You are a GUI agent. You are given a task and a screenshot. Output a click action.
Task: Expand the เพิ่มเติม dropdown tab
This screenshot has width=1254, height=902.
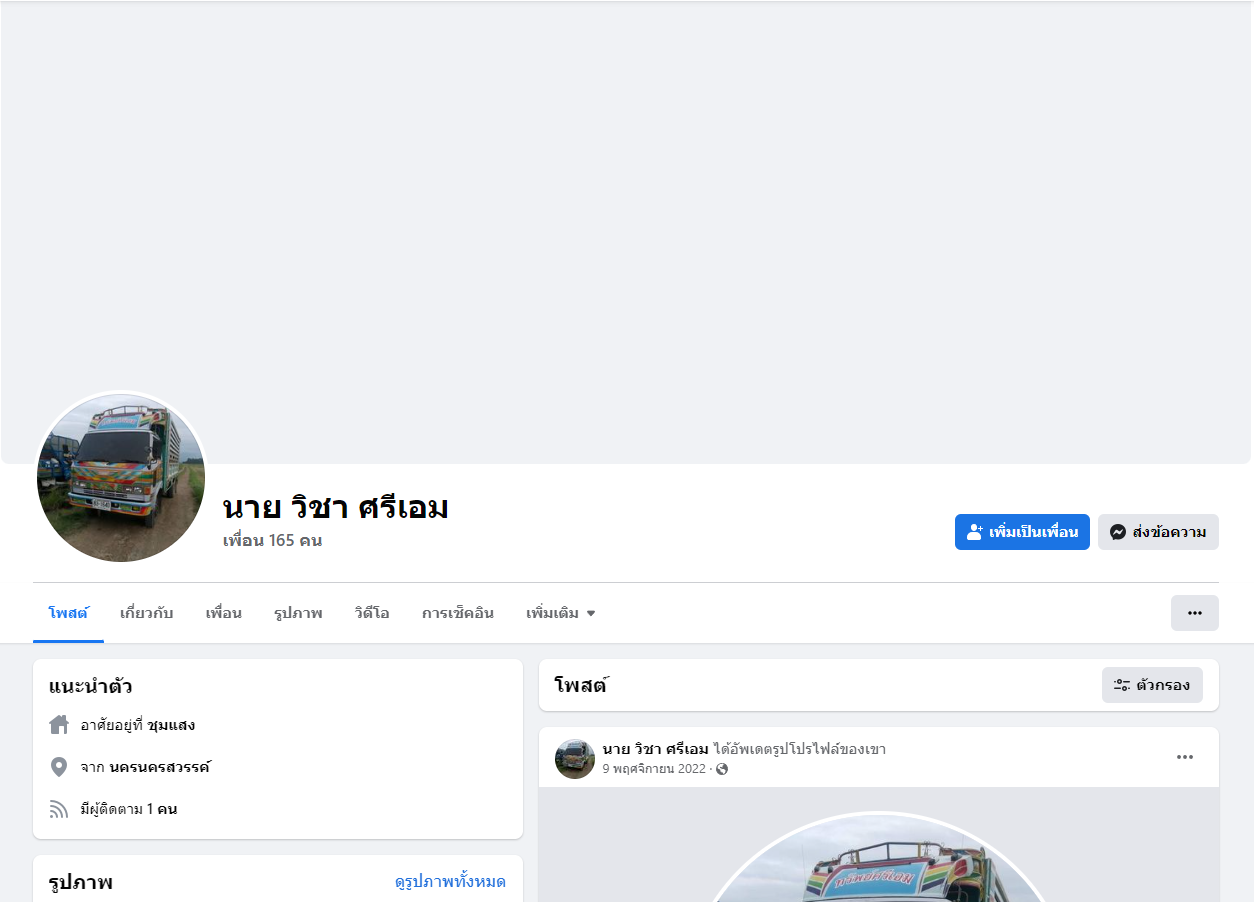pyautogui.click(x=561, y=613)
